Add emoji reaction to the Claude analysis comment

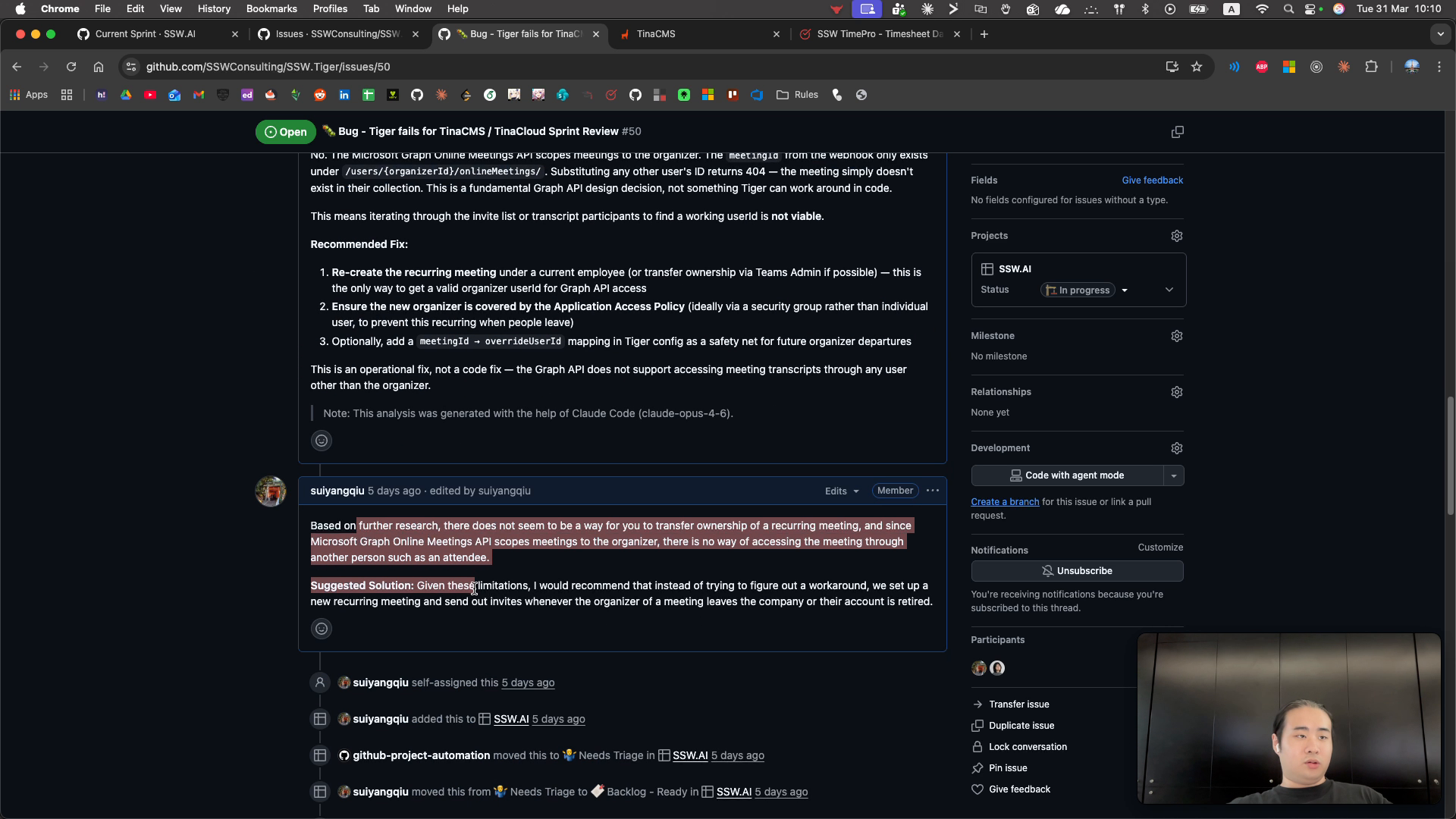pos(322,441)
